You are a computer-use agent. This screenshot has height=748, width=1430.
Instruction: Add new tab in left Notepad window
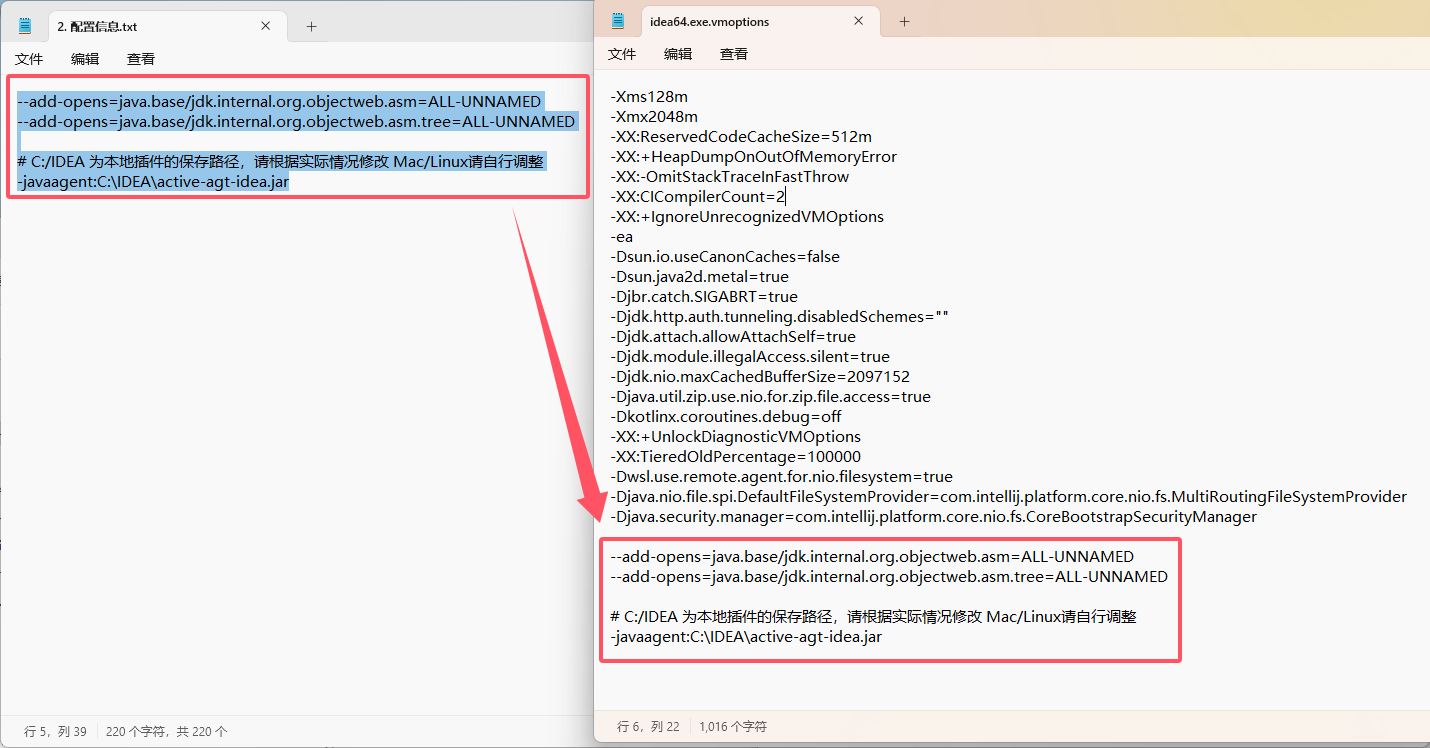(x=311, y=26)
